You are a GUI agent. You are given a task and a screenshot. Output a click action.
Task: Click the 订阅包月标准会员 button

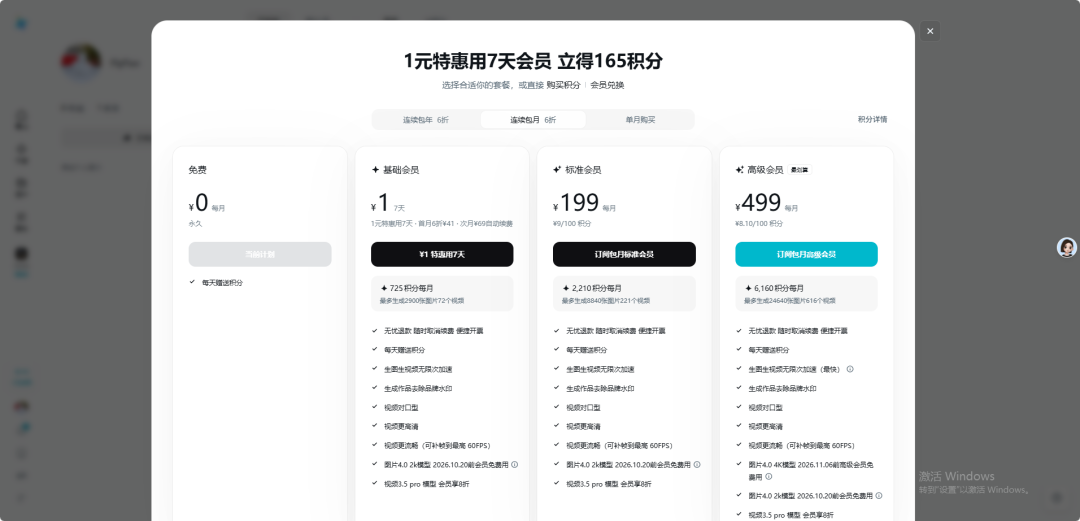pos(624,254)
